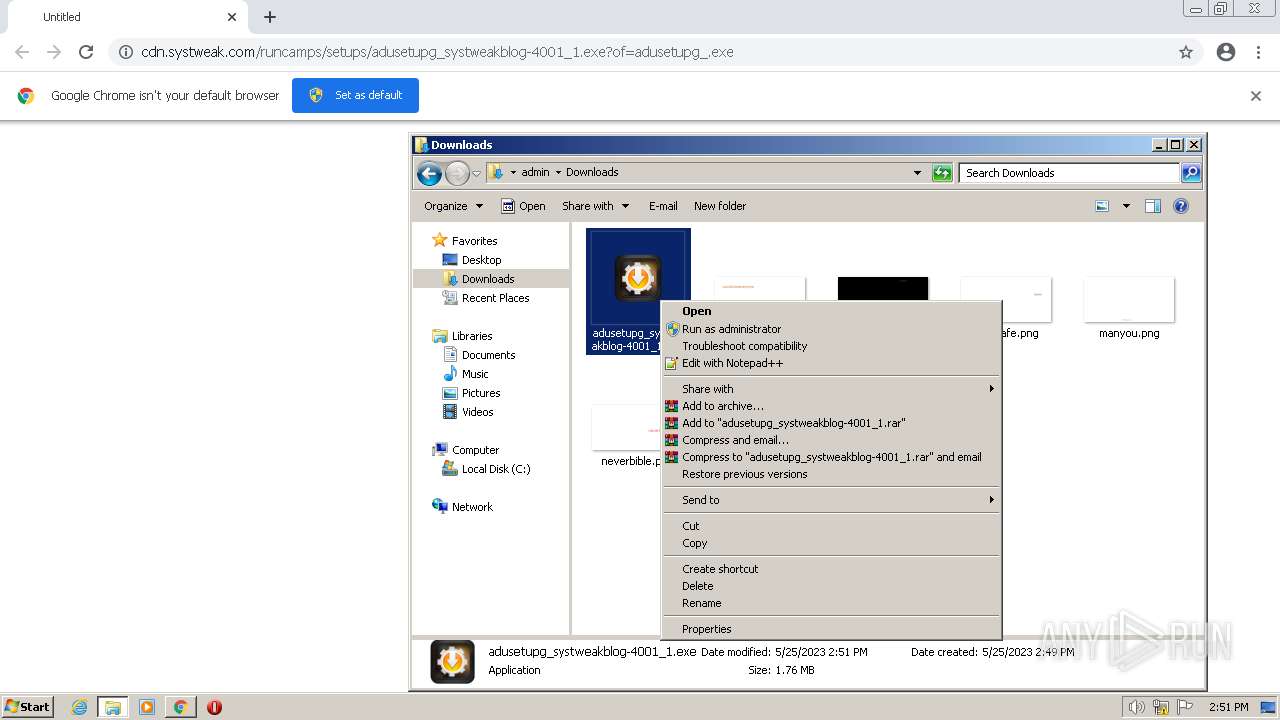The height and width of the screenshot is (720, 1280).
Task: Select the neverbible.png file thumbnail
Action: point(626,428)
